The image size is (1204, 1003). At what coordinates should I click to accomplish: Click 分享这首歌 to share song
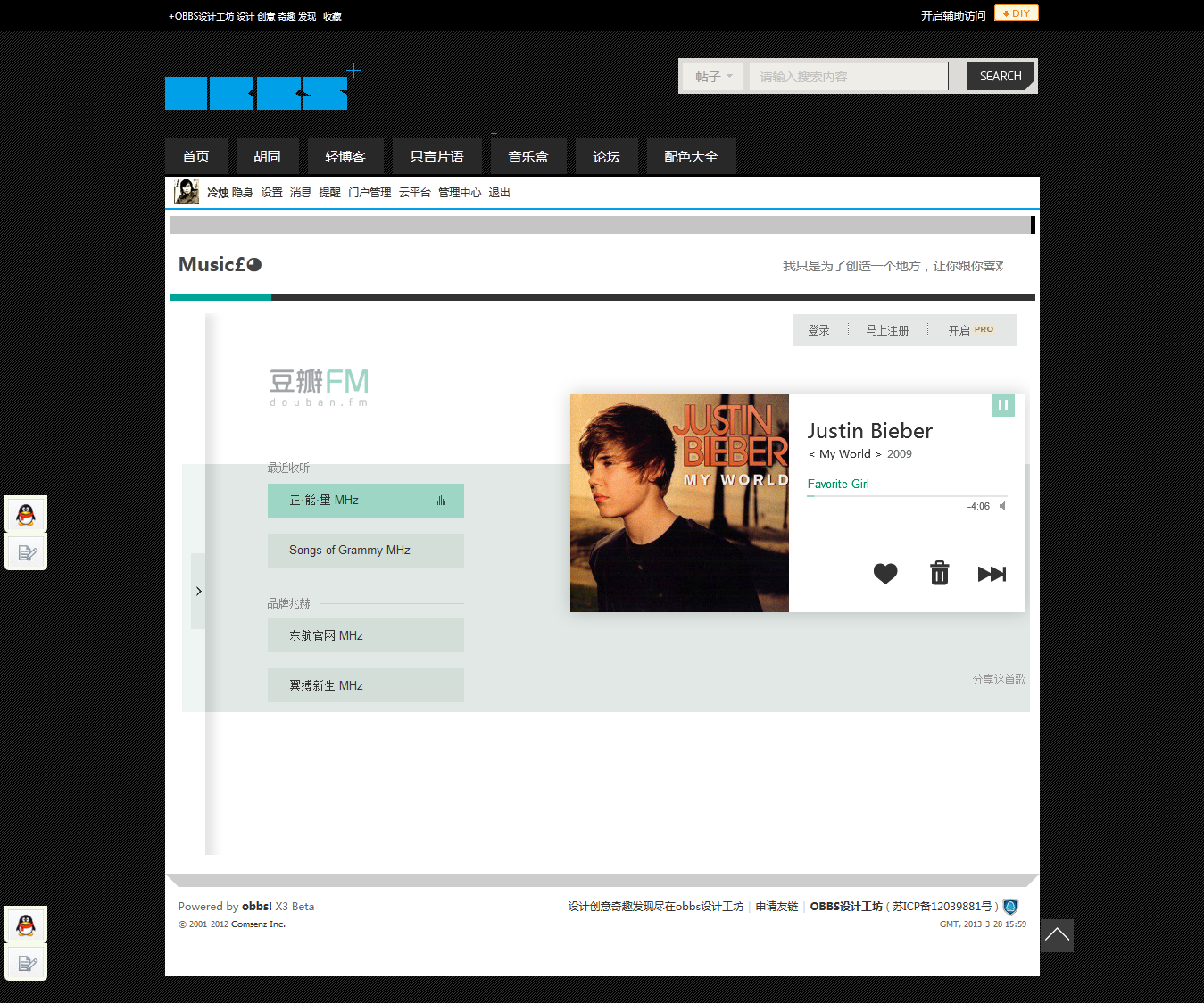coord(1000,680)
